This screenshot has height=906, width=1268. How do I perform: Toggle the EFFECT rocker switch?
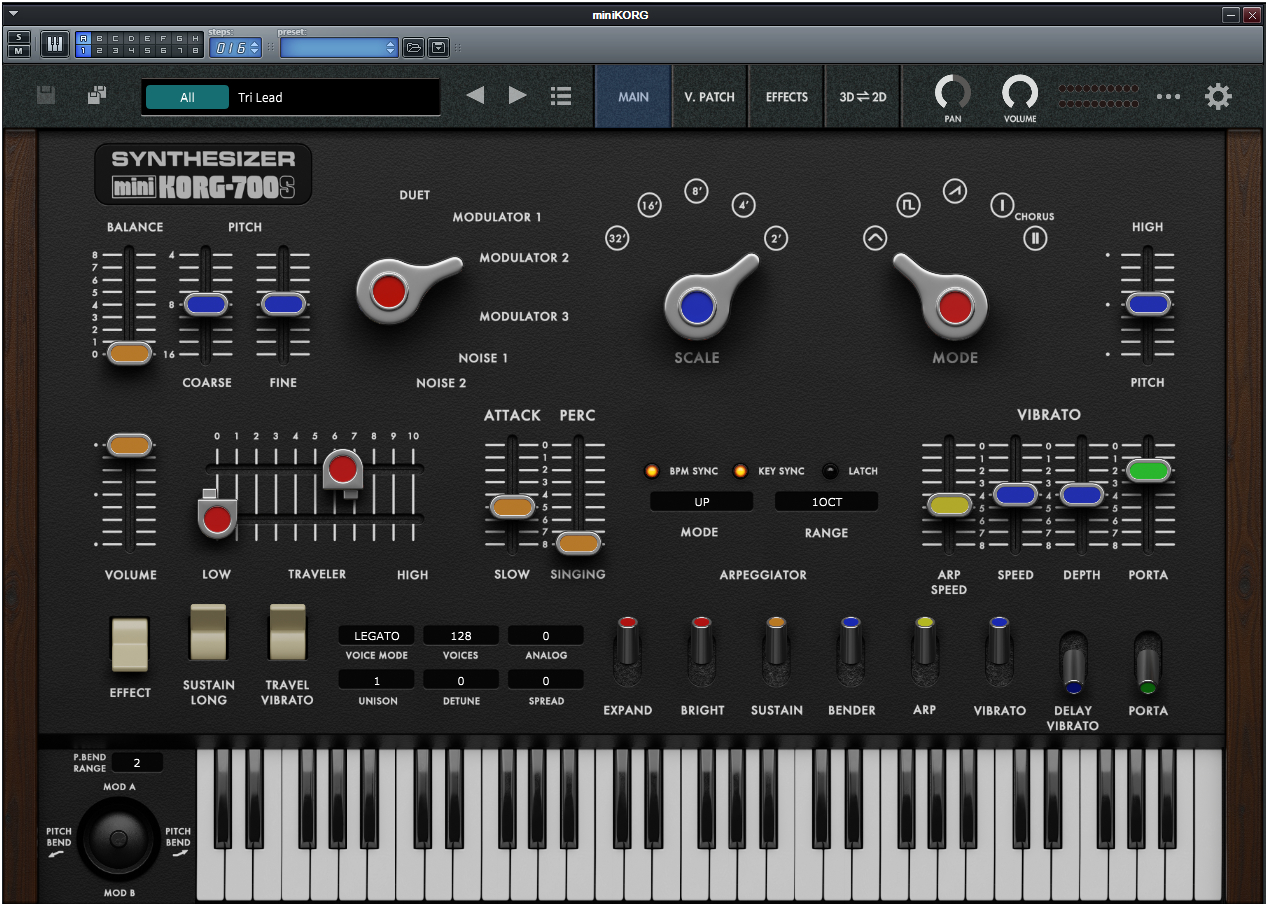(130, 644)
